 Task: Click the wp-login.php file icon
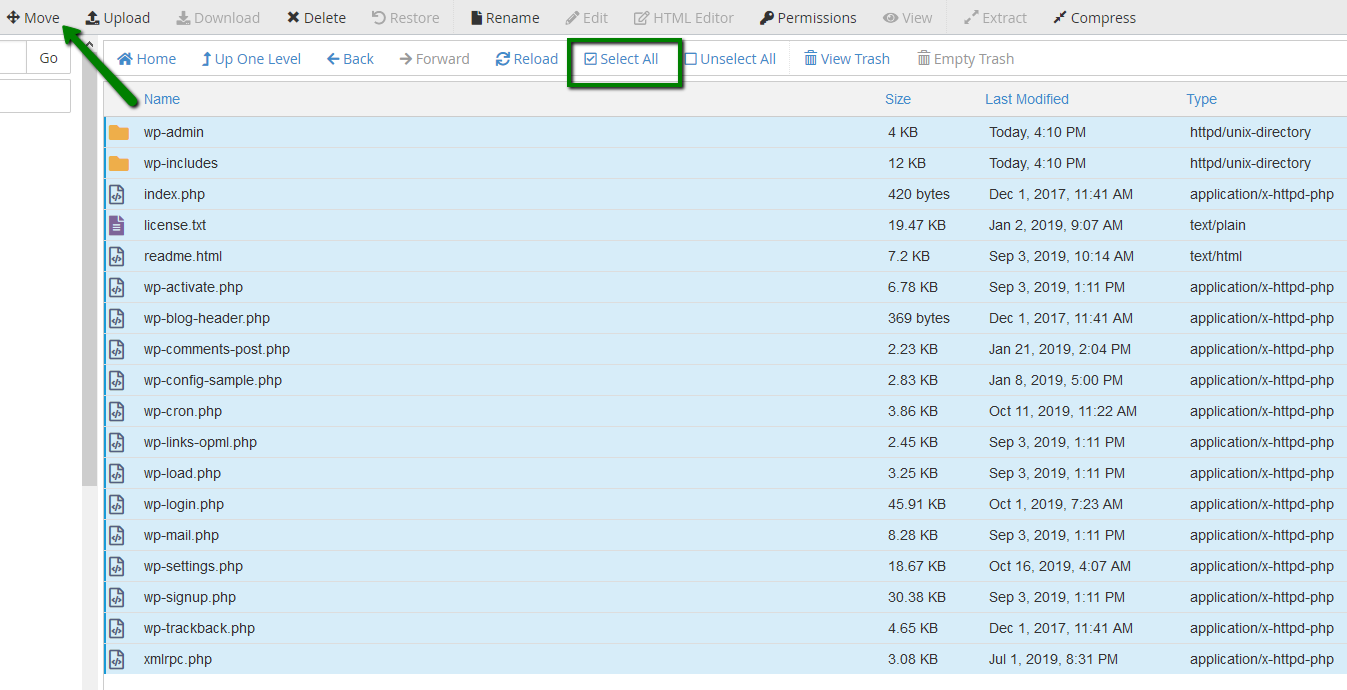(117, 504)
